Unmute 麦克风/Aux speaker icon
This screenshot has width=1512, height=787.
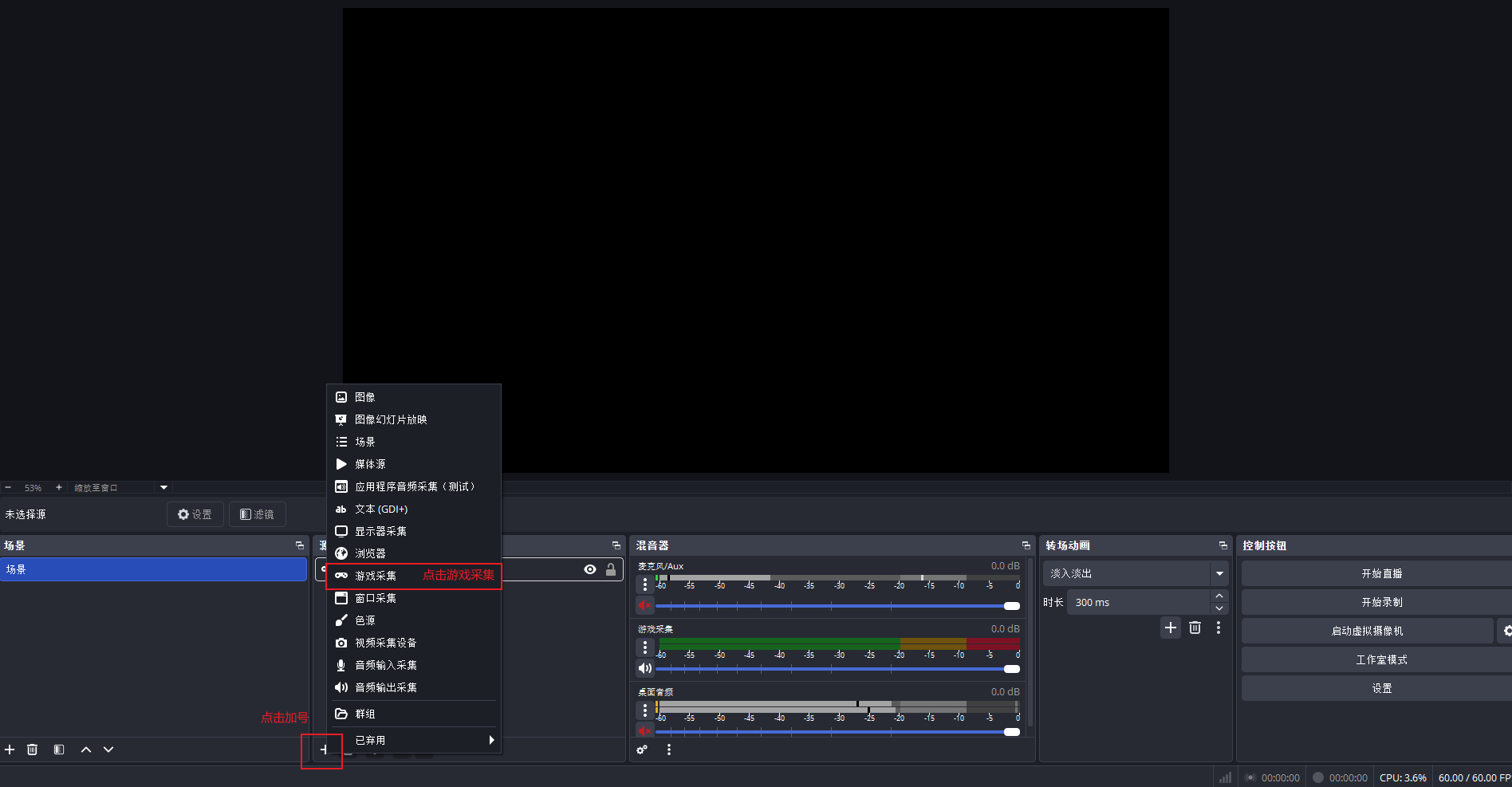pyautogui.click(x=645, y=605)
